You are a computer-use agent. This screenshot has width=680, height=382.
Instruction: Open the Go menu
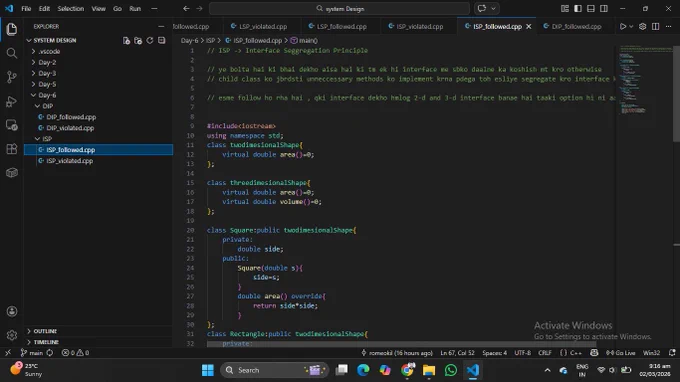[x=117, y=8]
